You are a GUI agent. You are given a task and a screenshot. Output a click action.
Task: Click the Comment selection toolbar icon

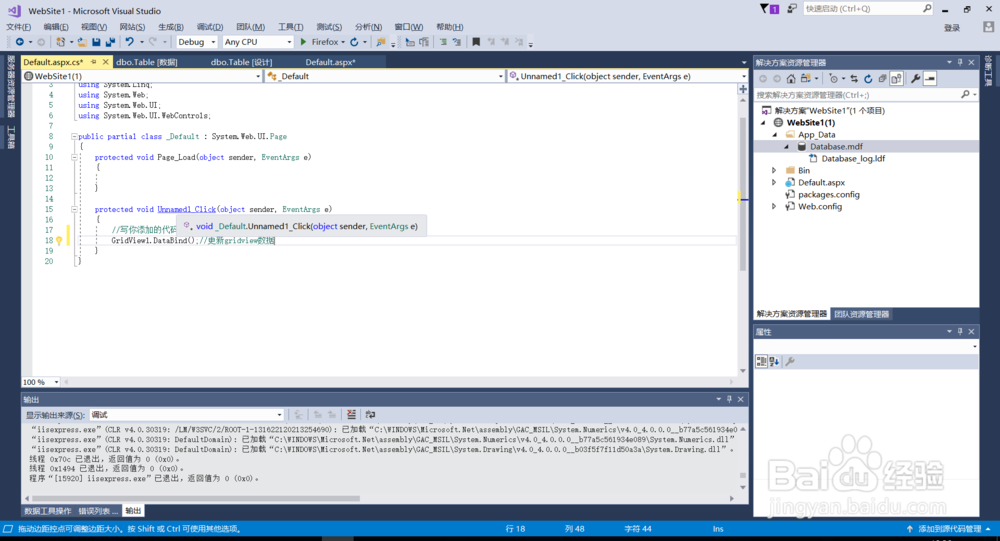coord(443,42)
